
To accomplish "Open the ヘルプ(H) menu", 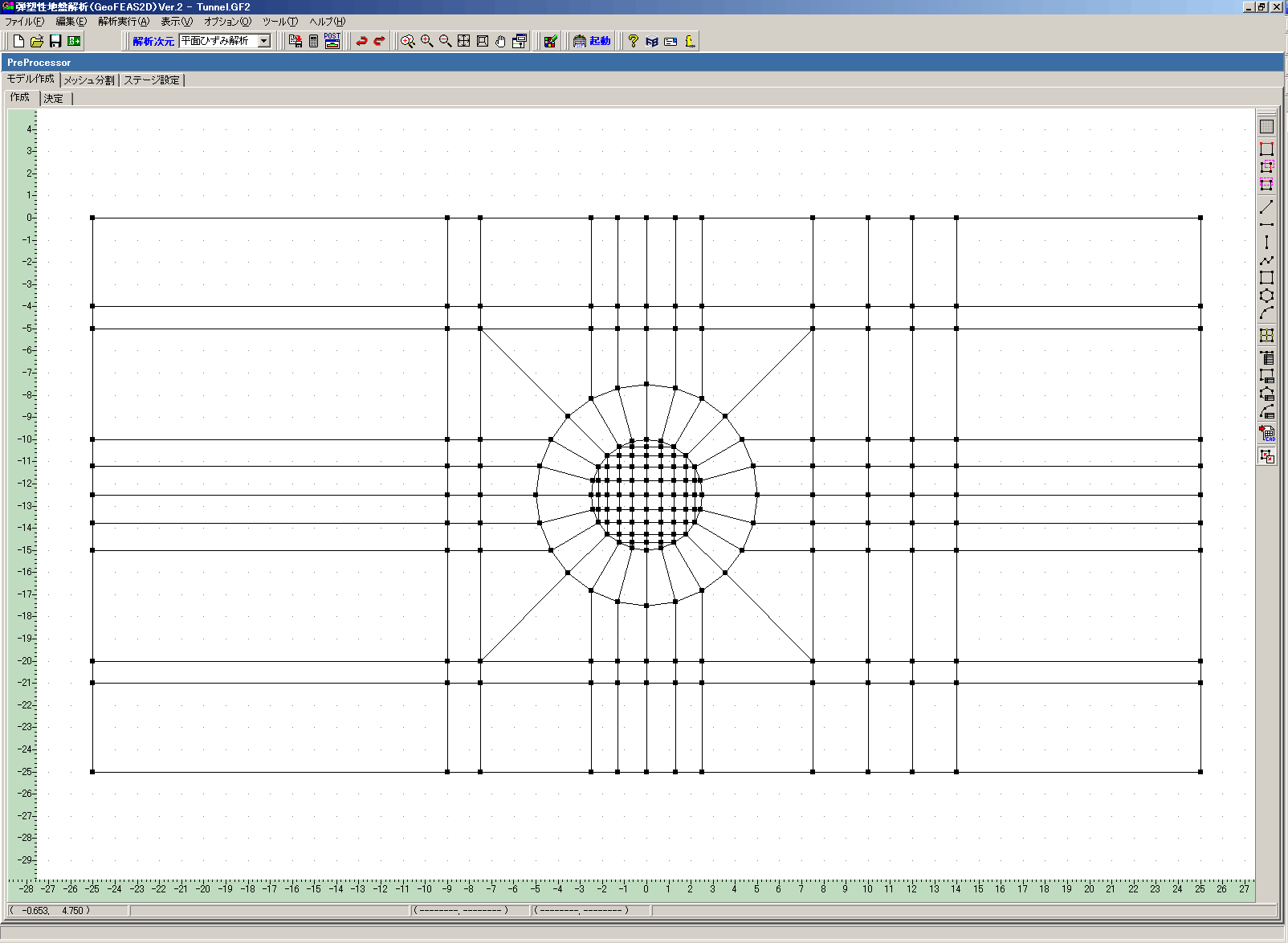I will click(327, 22).
